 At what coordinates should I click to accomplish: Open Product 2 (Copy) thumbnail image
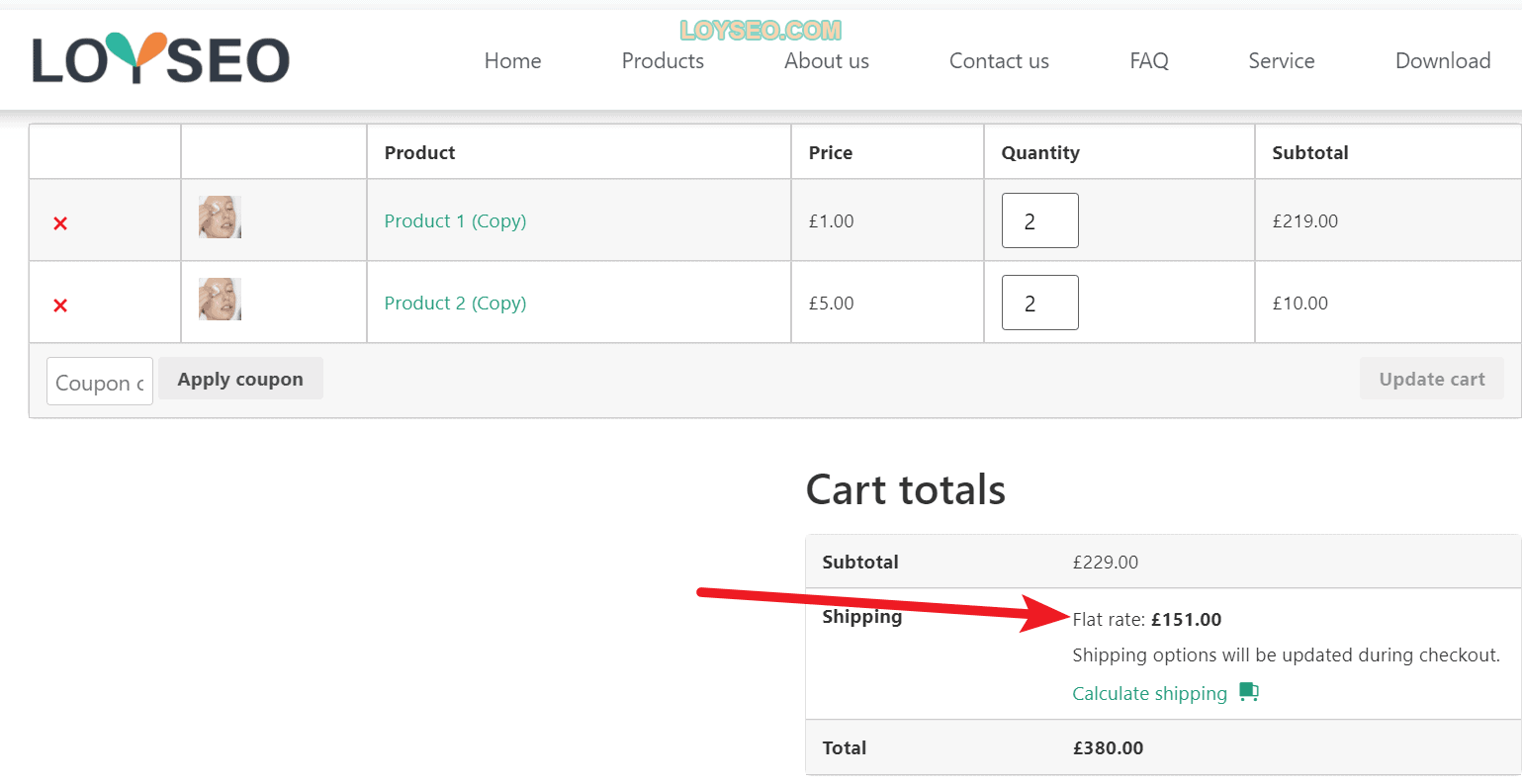pos(220,299)
